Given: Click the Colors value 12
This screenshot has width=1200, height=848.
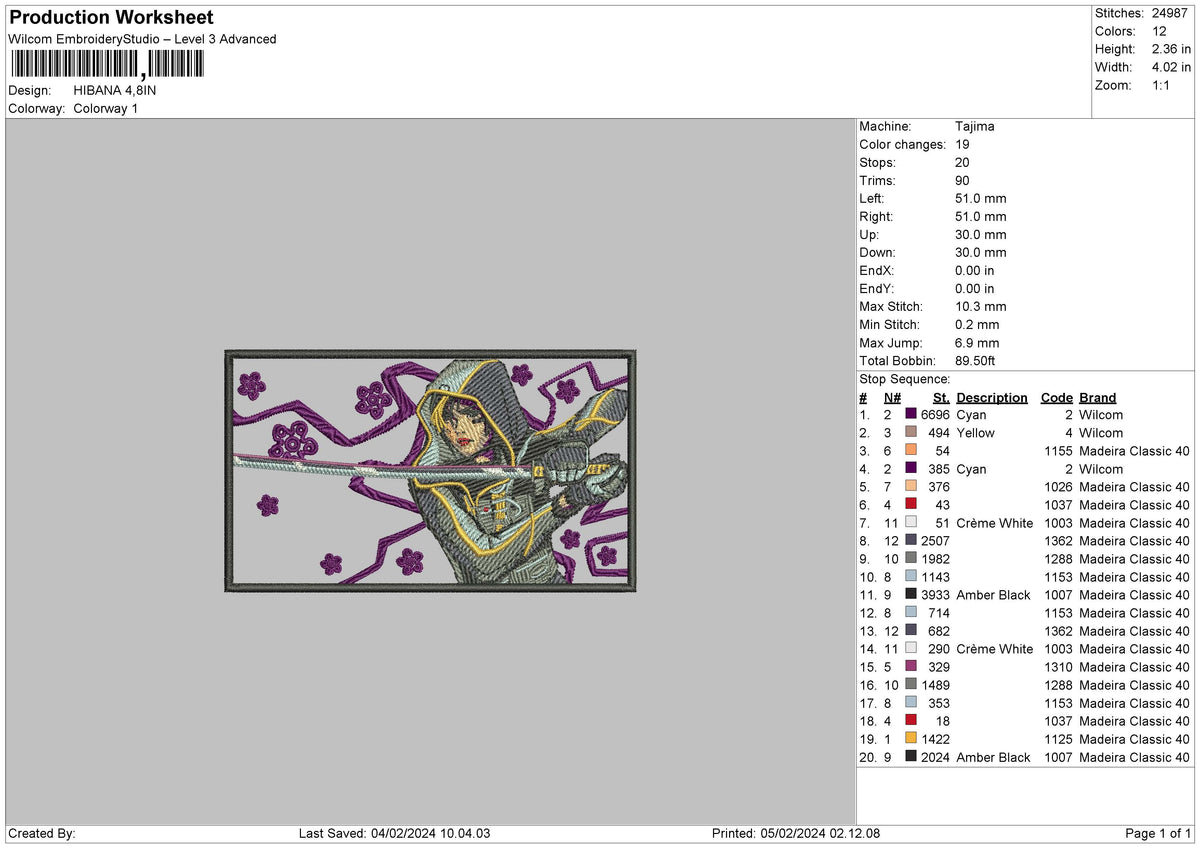Looking at the screenshot, I should (1159, 31).
